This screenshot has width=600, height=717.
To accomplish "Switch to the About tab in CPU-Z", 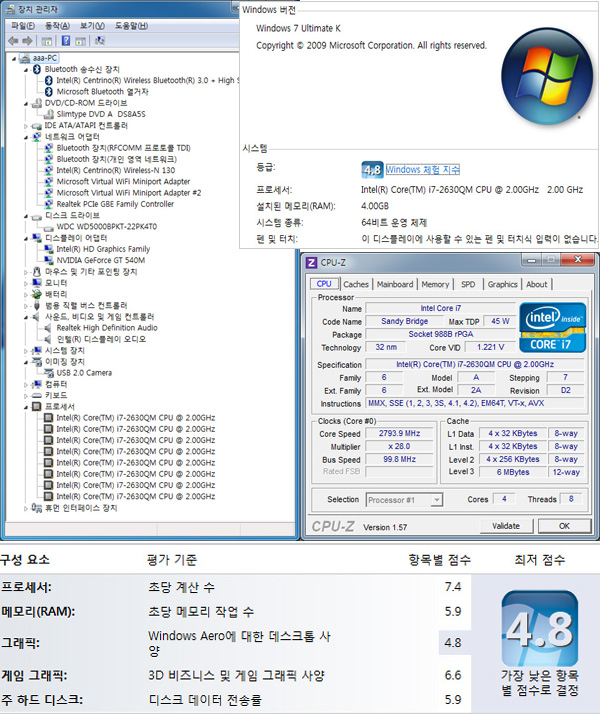I will click(x=536, y=284).
